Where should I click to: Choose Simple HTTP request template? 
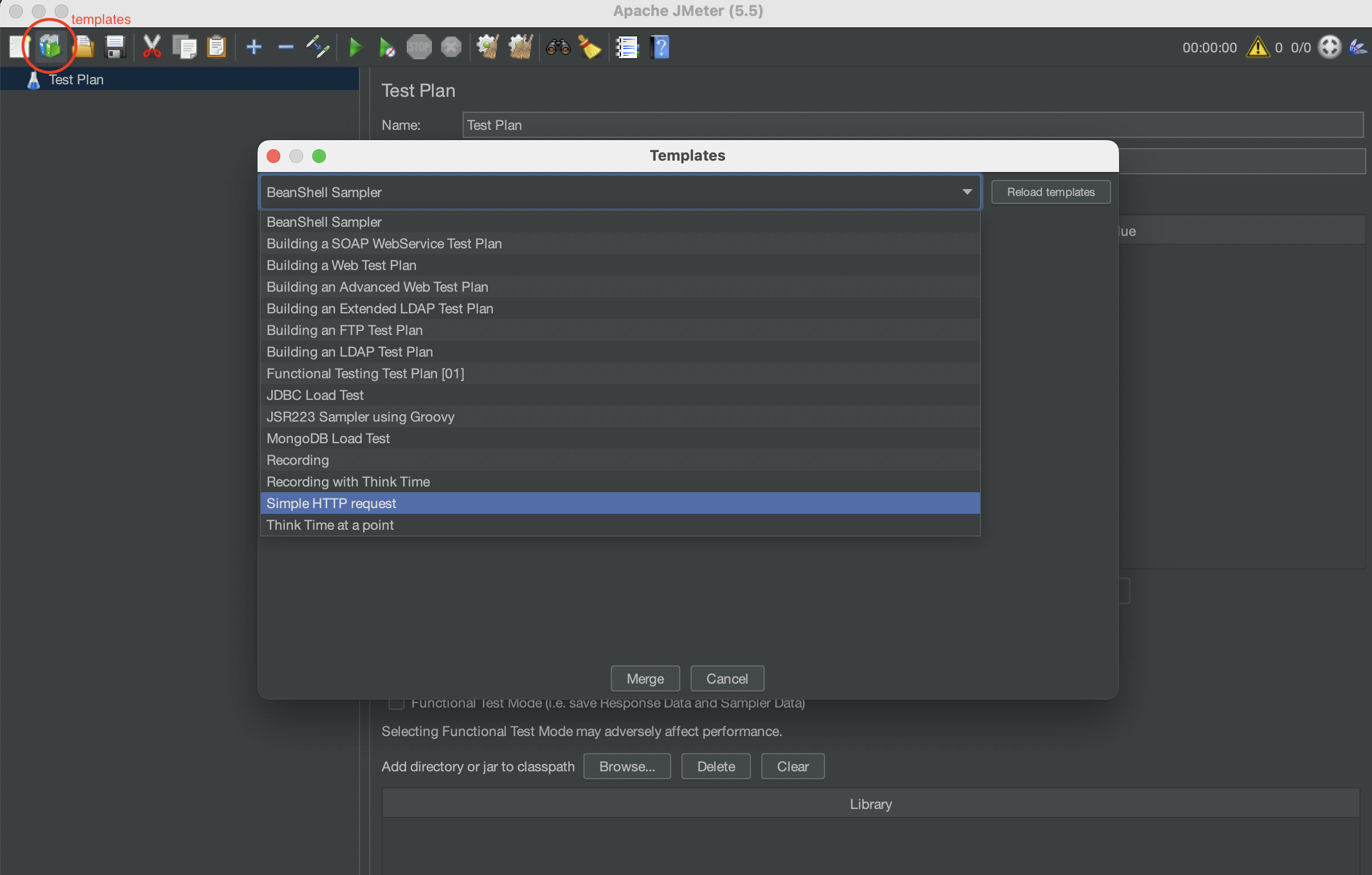click(x=620, y=503)
